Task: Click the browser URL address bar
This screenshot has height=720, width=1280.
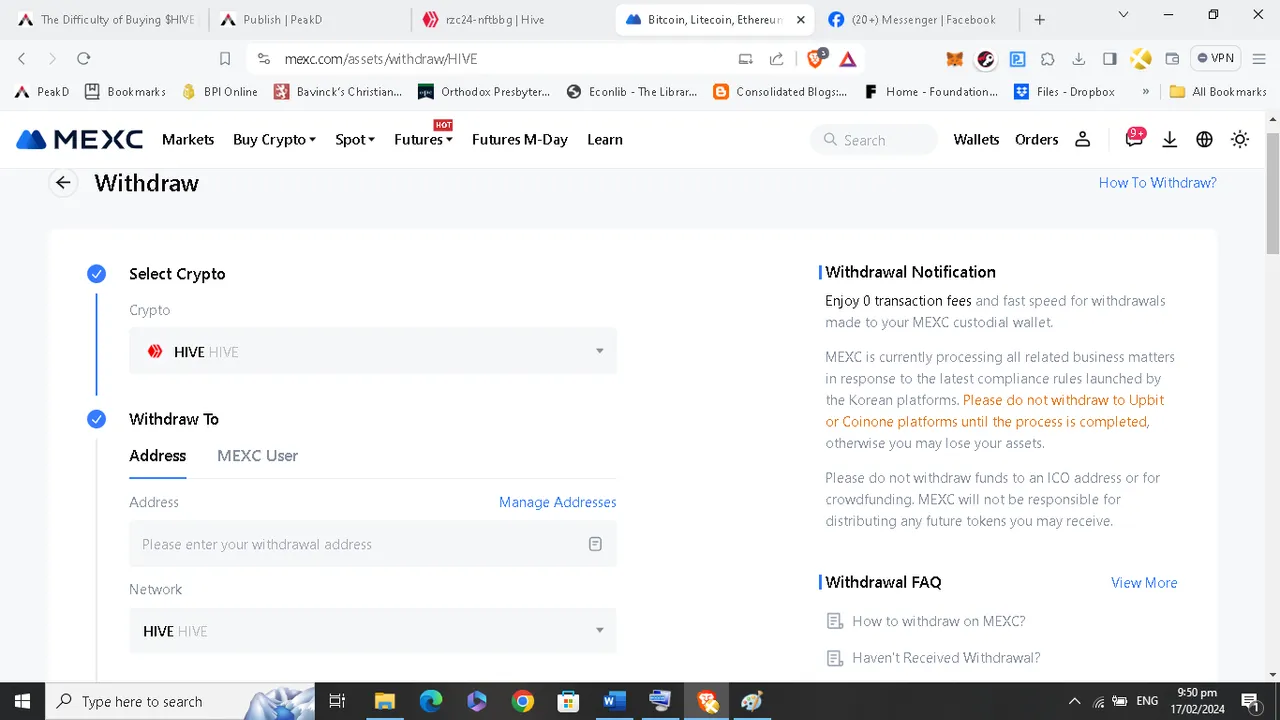Action: (x=500, y=59)
